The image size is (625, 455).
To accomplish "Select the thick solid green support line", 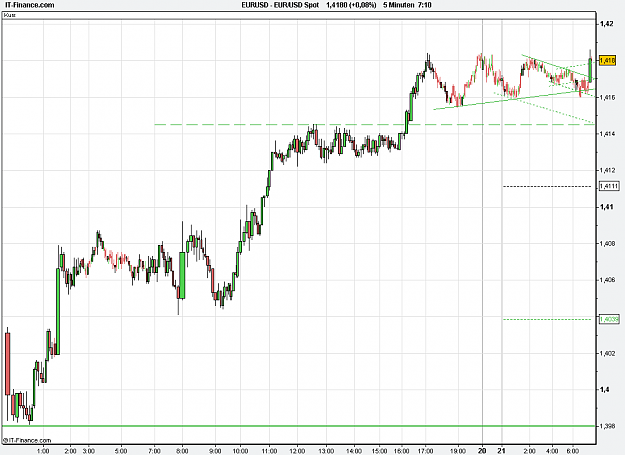I will [x=299, y=426].
